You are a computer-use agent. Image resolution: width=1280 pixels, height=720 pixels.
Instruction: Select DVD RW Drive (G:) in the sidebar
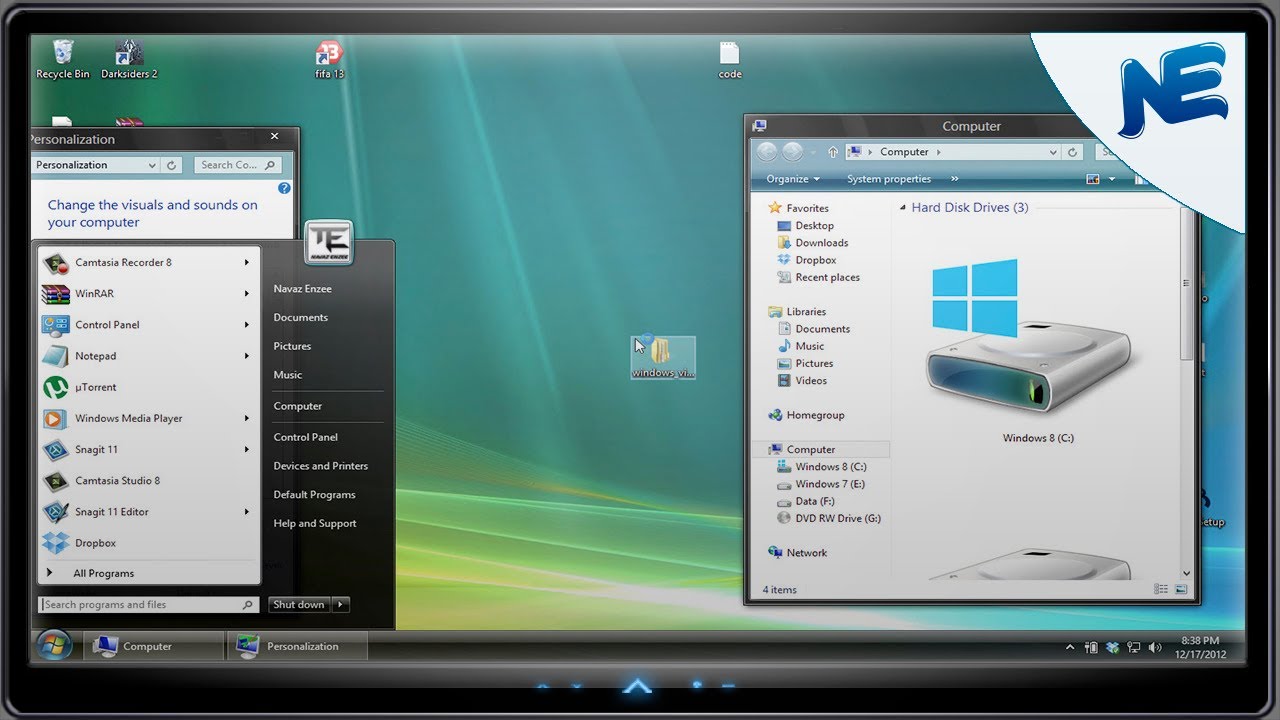click(x=838, y=518)
